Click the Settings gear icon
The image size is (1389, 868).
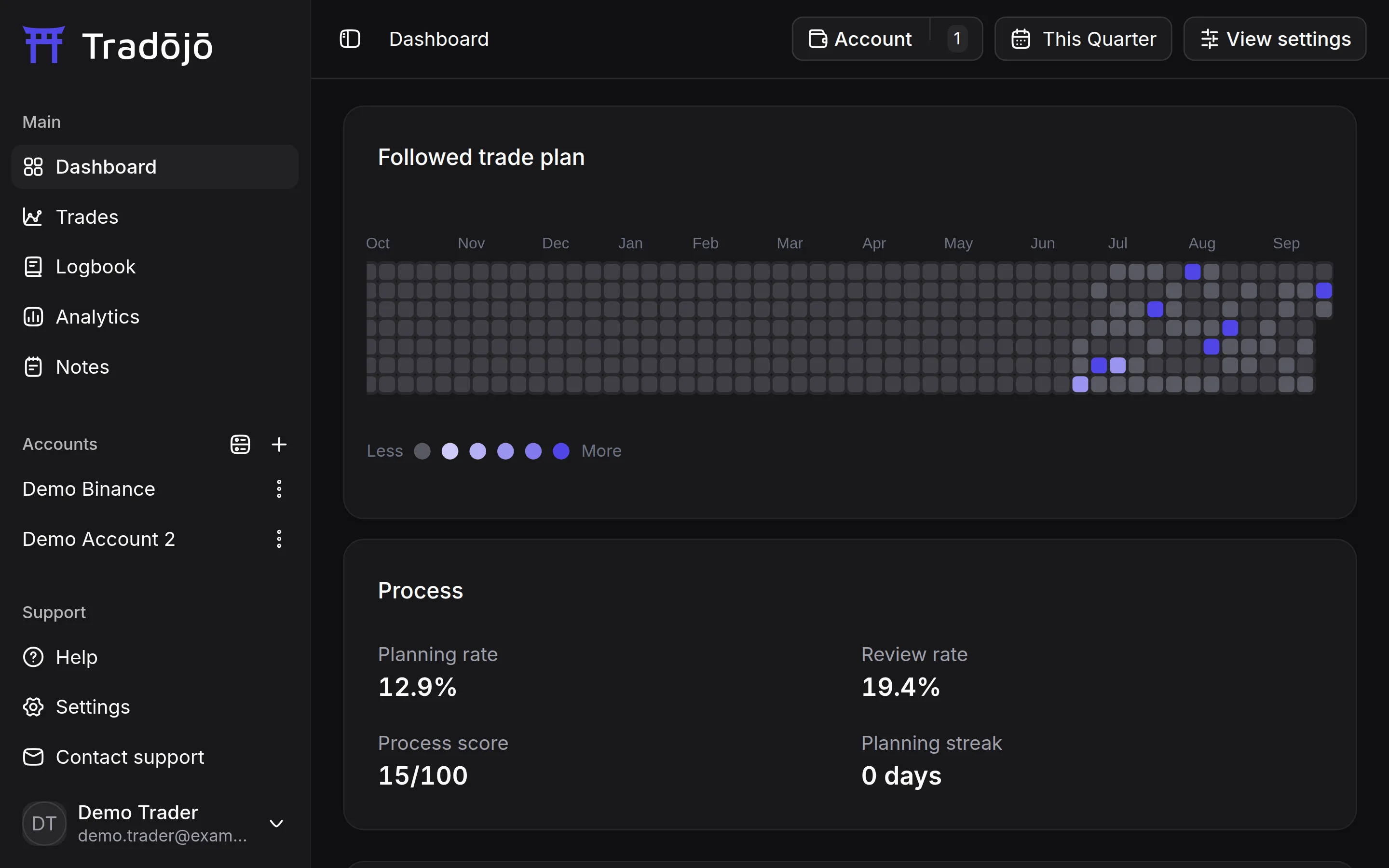33,707
